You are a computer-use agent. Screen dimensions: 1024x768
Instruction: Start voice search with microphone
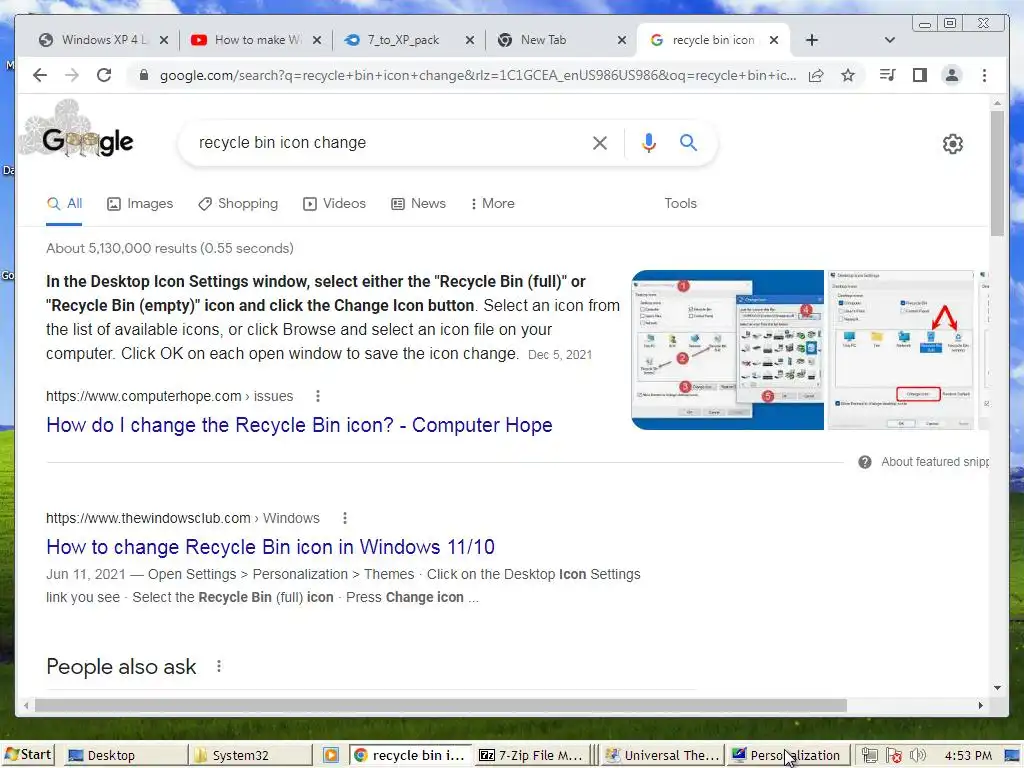(x=648, y=143)
